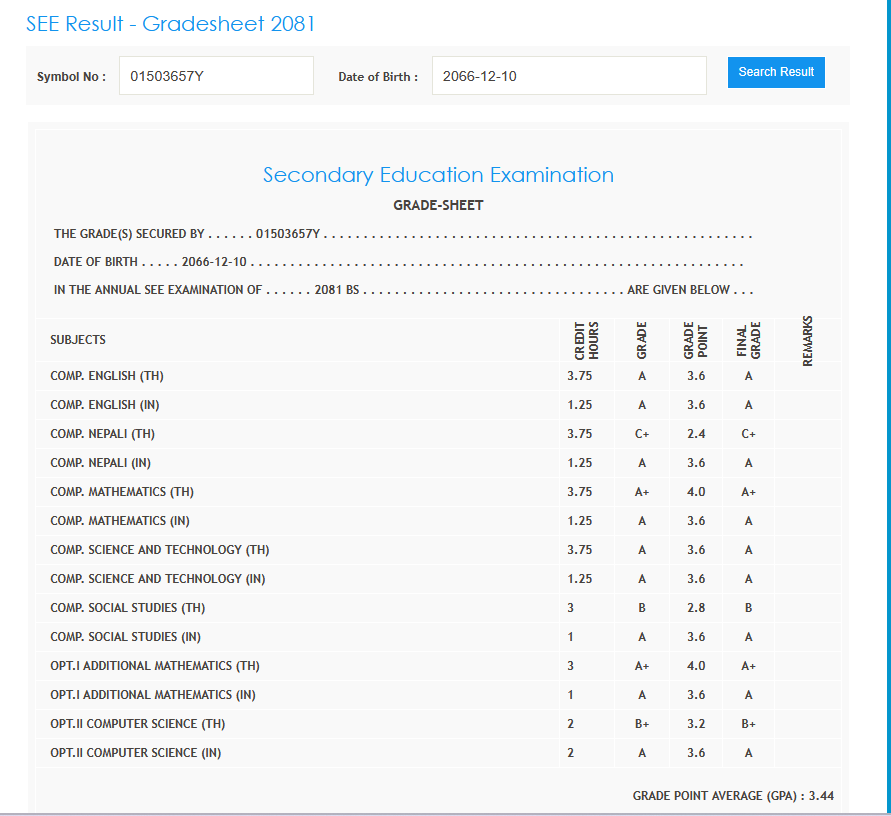Click OPT.II COMPUTER SCIENCE (IN) subject
This screenshot has width=891, height=816.
click(x=135, y=753)
